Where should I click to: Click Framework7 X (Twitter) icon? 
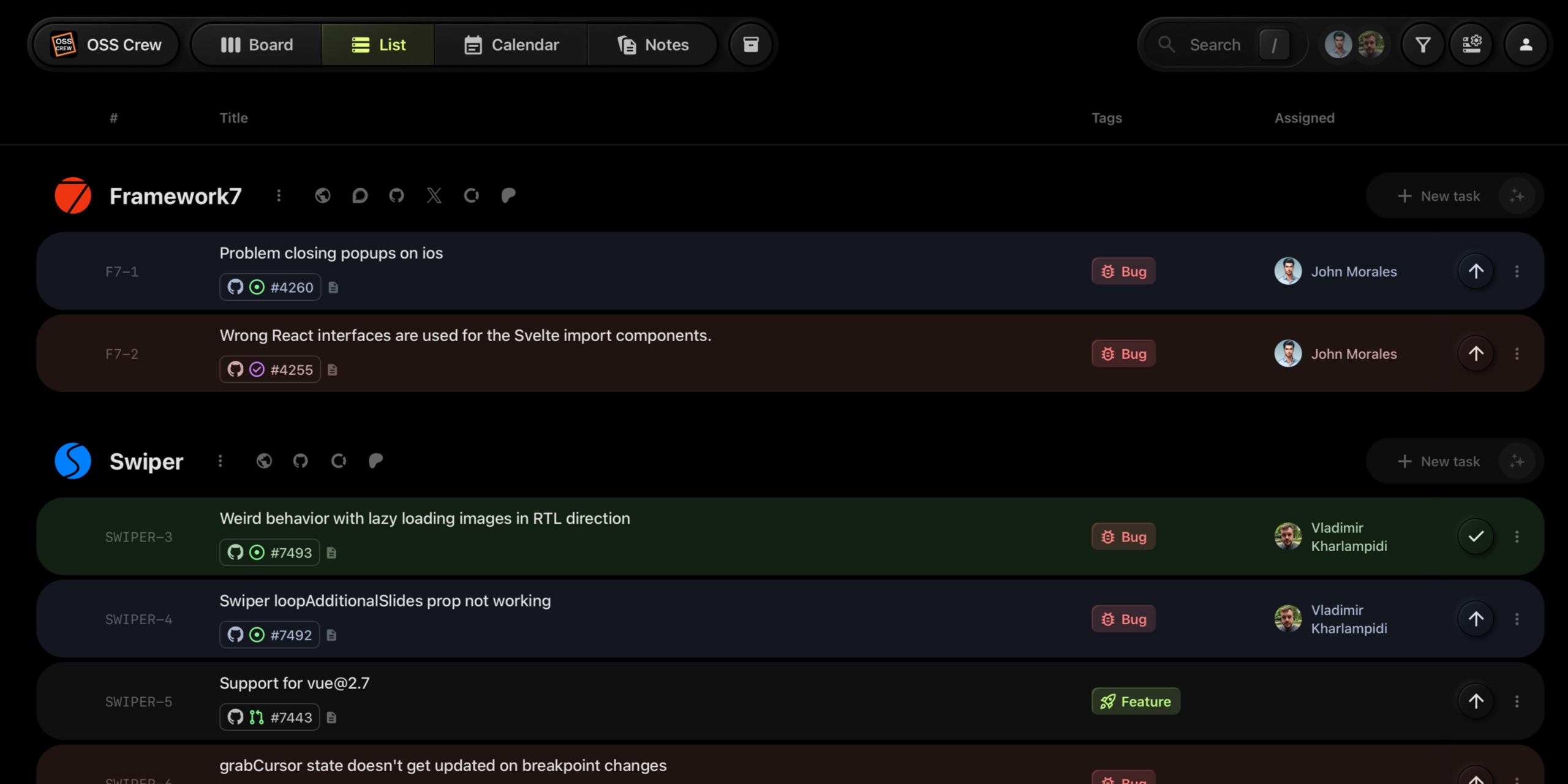tap(434, 196)
